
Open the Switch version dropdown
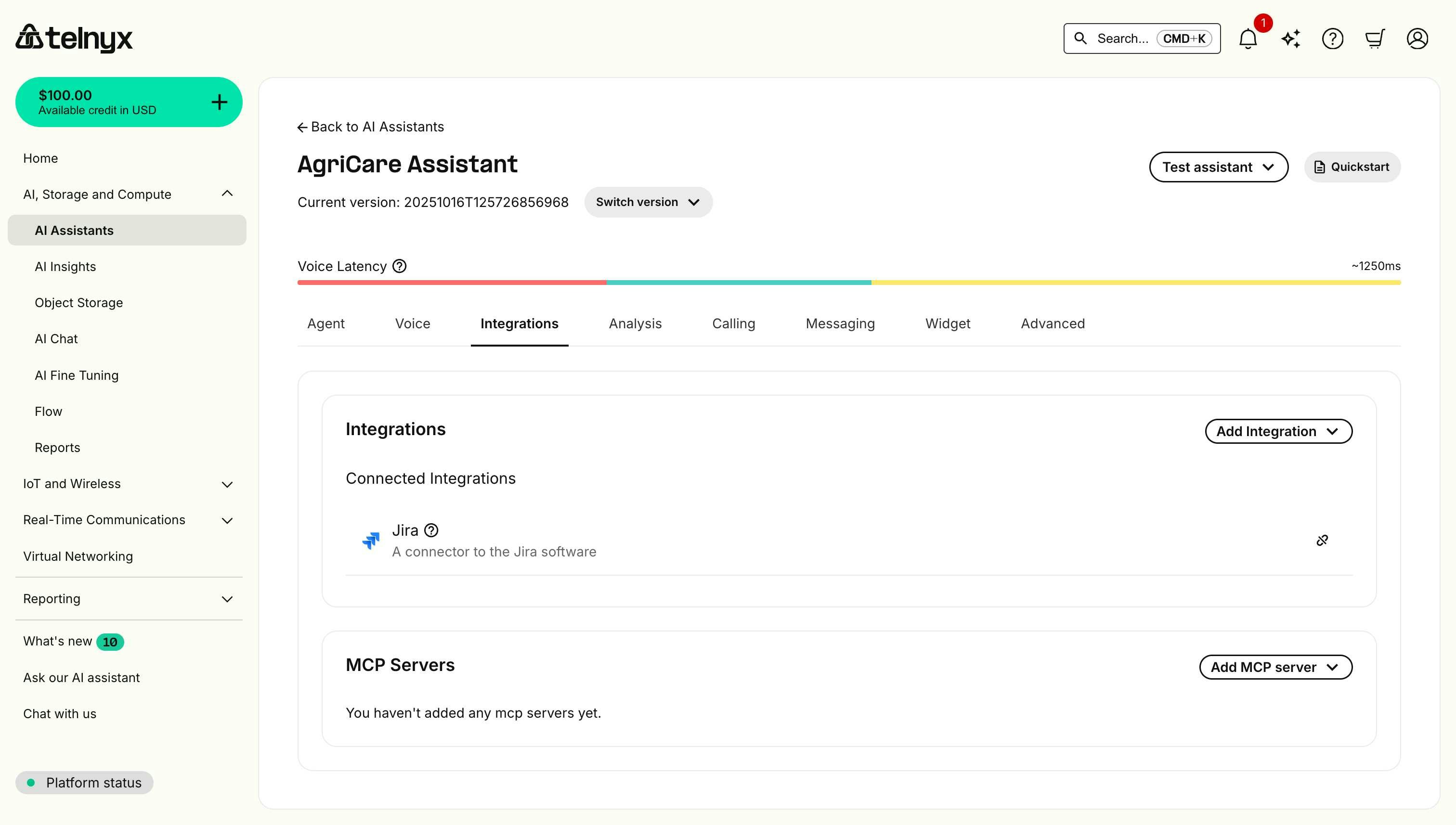click(648, 202)
